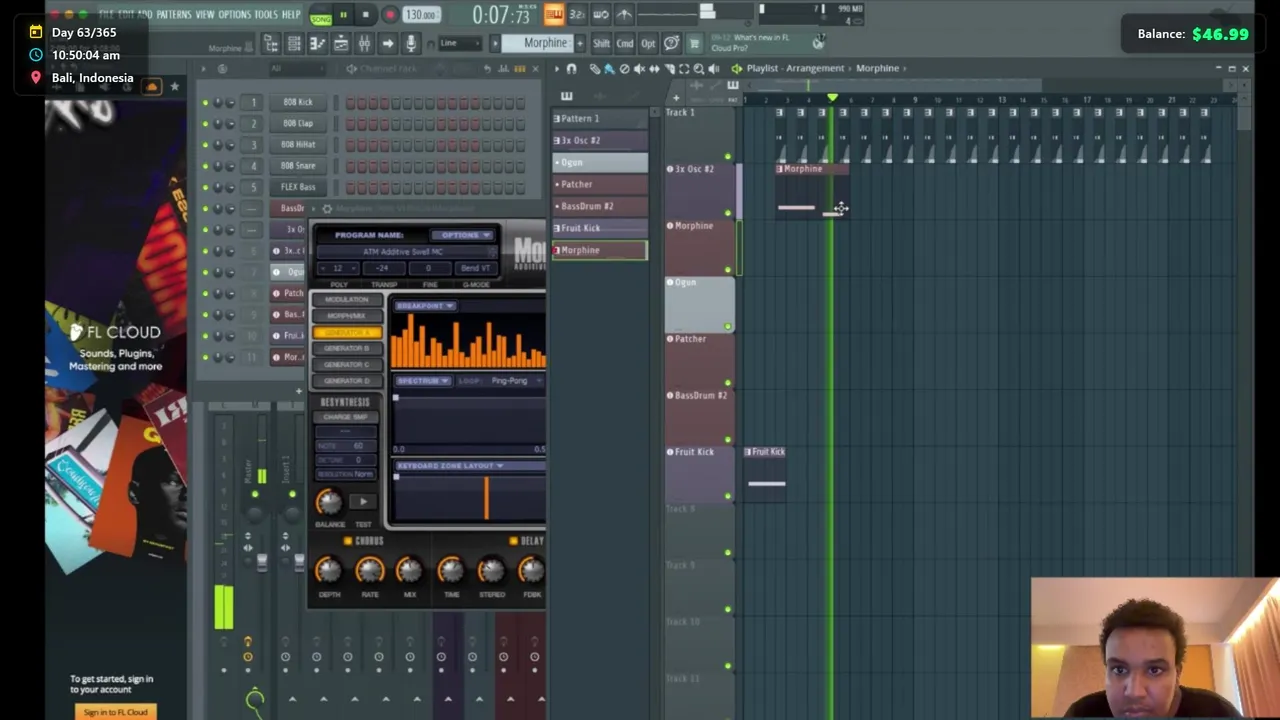The height and width of the screenshot is (720, 1280).
Task: Open the HELP menu
Action: pos(291,15)
